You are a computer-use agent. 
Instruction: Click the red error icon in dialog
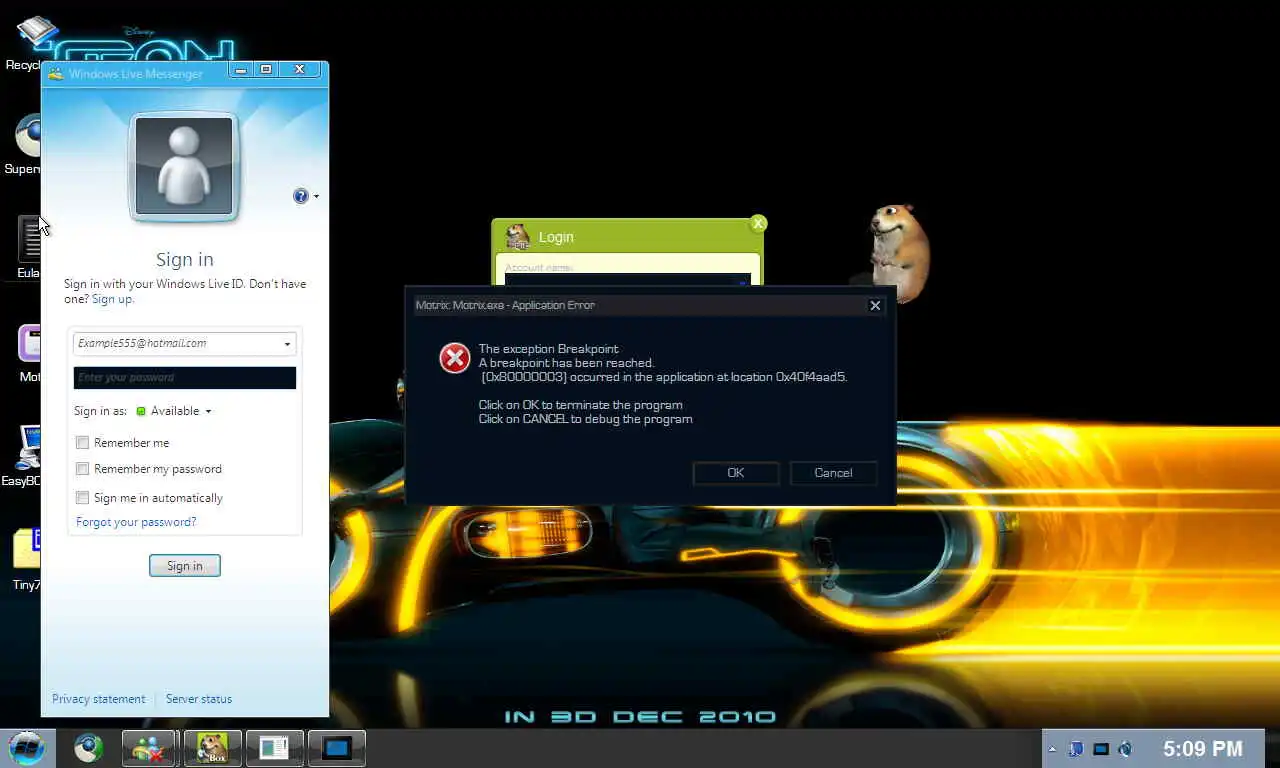click(x=455, y=358)
